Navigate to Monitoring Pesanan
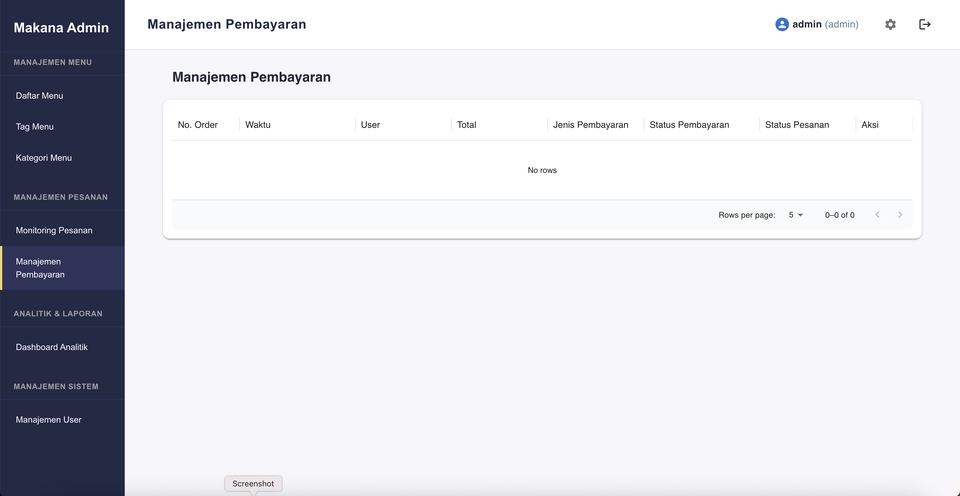Screen dimensions: 960x496 [x=54, y=231]
